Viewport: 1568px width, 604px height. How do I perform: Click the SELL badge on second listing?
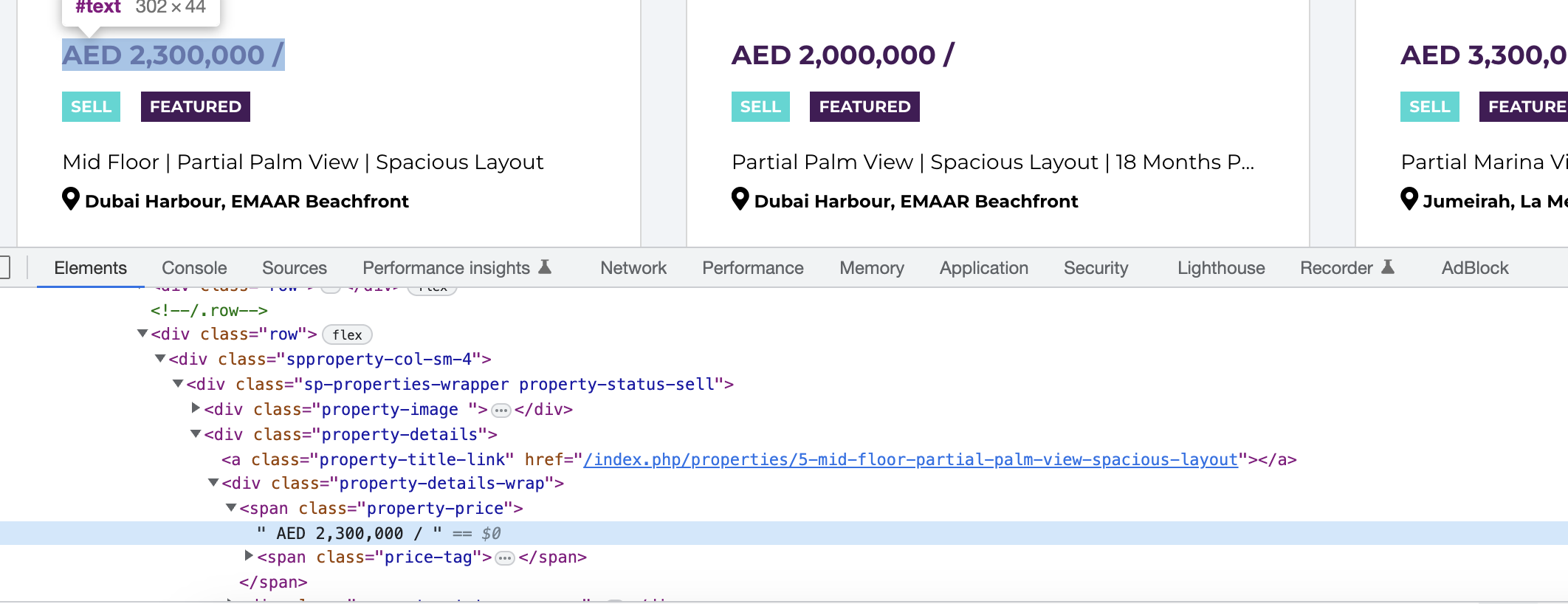point(760,107)
